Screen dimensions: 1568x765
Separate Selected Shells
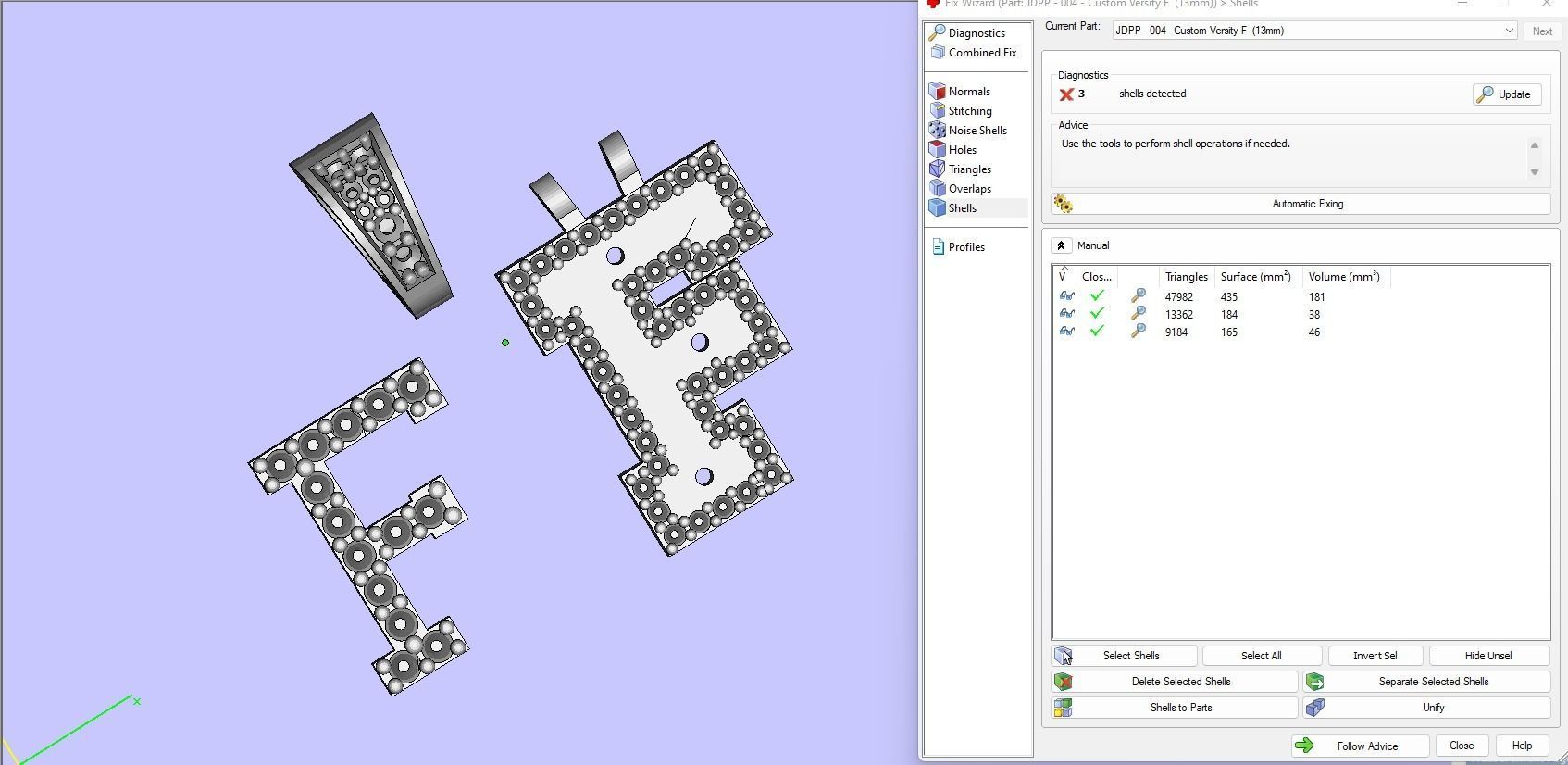tap(1426, 682)
